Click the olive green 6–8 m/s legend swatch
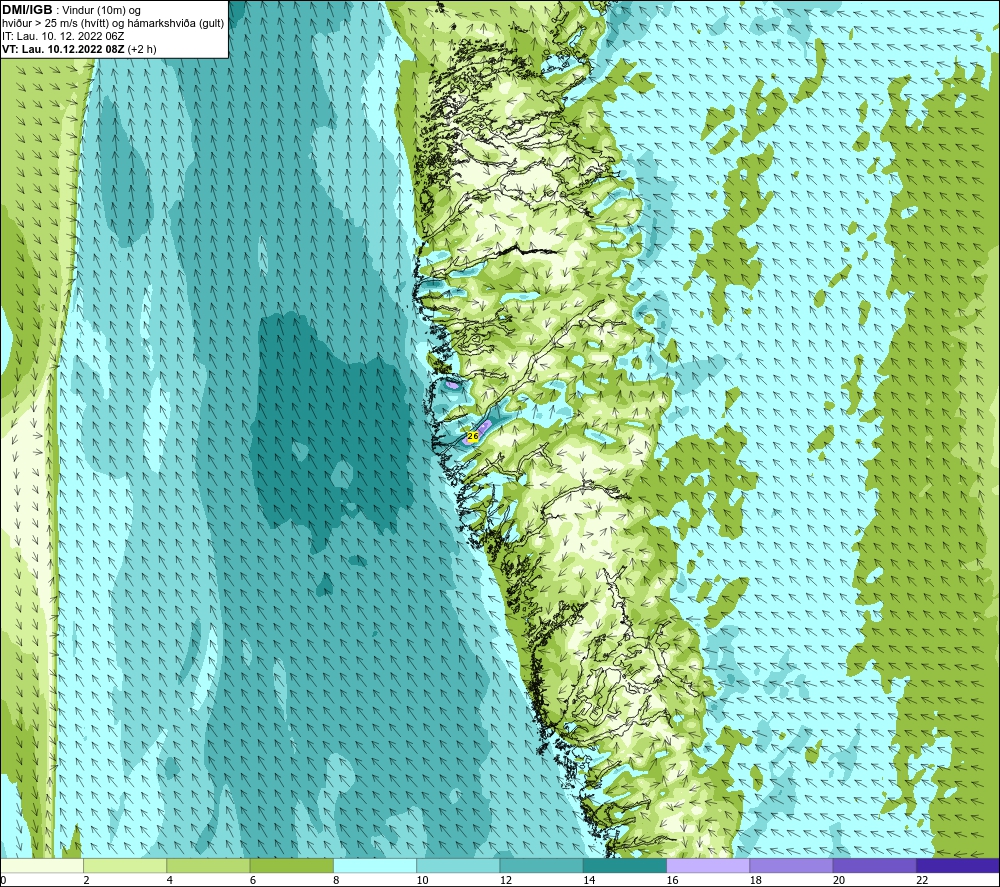Viewport: 1000px width, 887px height. point(291,865)
